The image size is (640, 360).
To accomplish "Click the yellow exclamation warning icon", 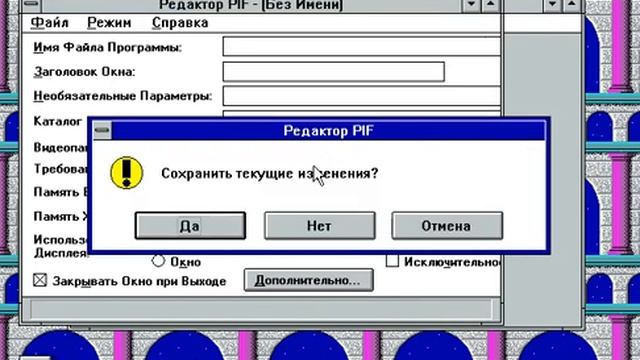I will click(x=127, y=173).
